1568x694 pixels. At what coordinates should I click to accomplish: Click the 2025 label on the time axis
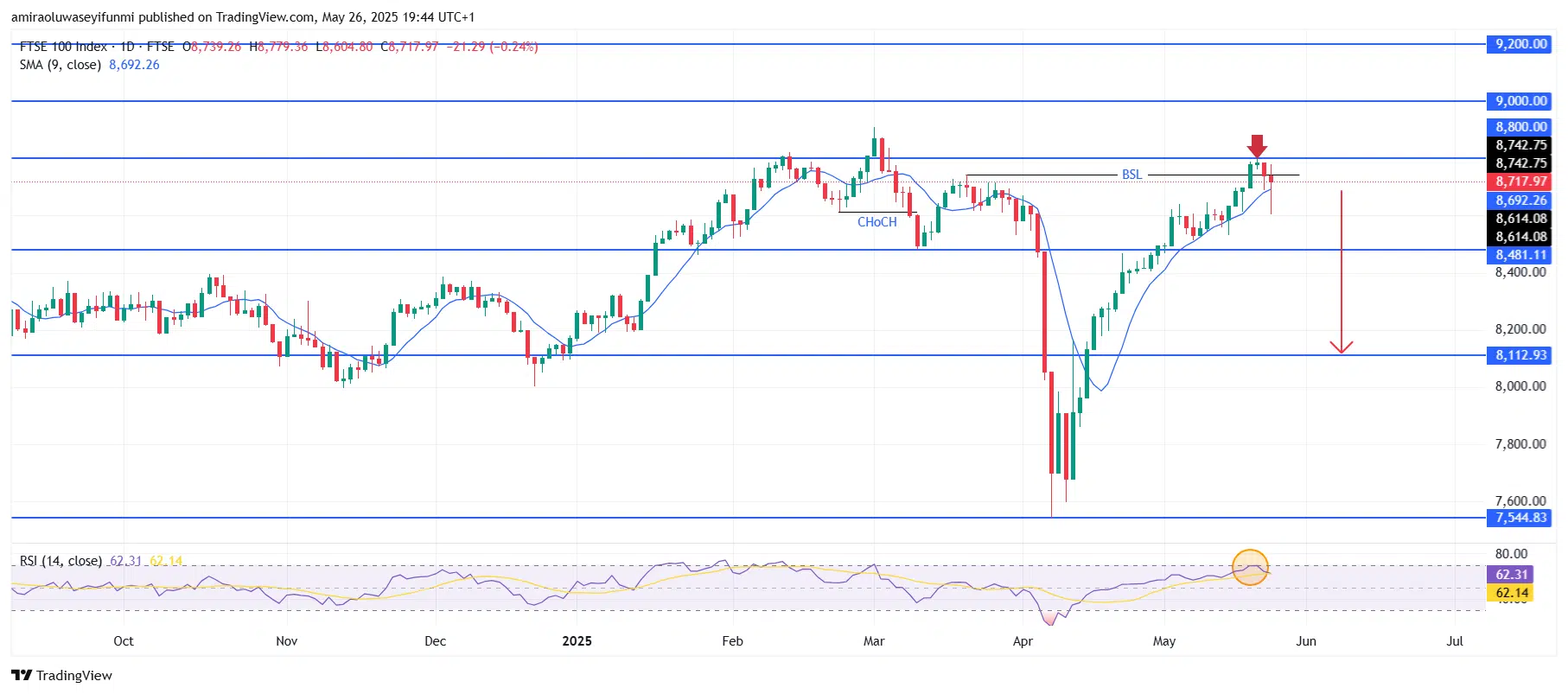tap(577, 641)
